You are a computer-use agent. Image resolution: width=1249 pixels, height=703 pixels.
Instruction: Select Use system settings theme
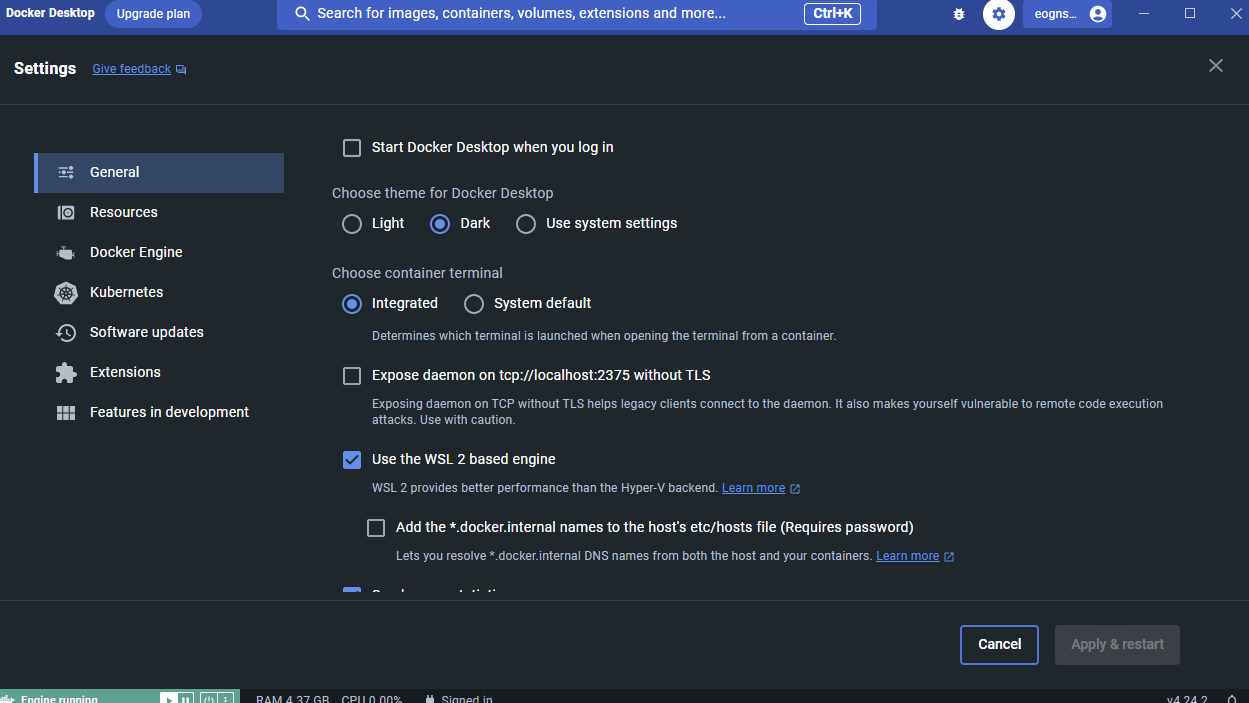point(526,224)
